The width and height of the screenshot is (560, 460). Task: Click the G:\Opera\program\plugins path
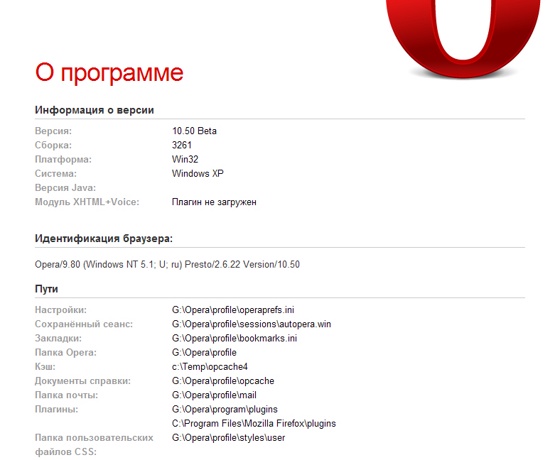coord(225,409)
